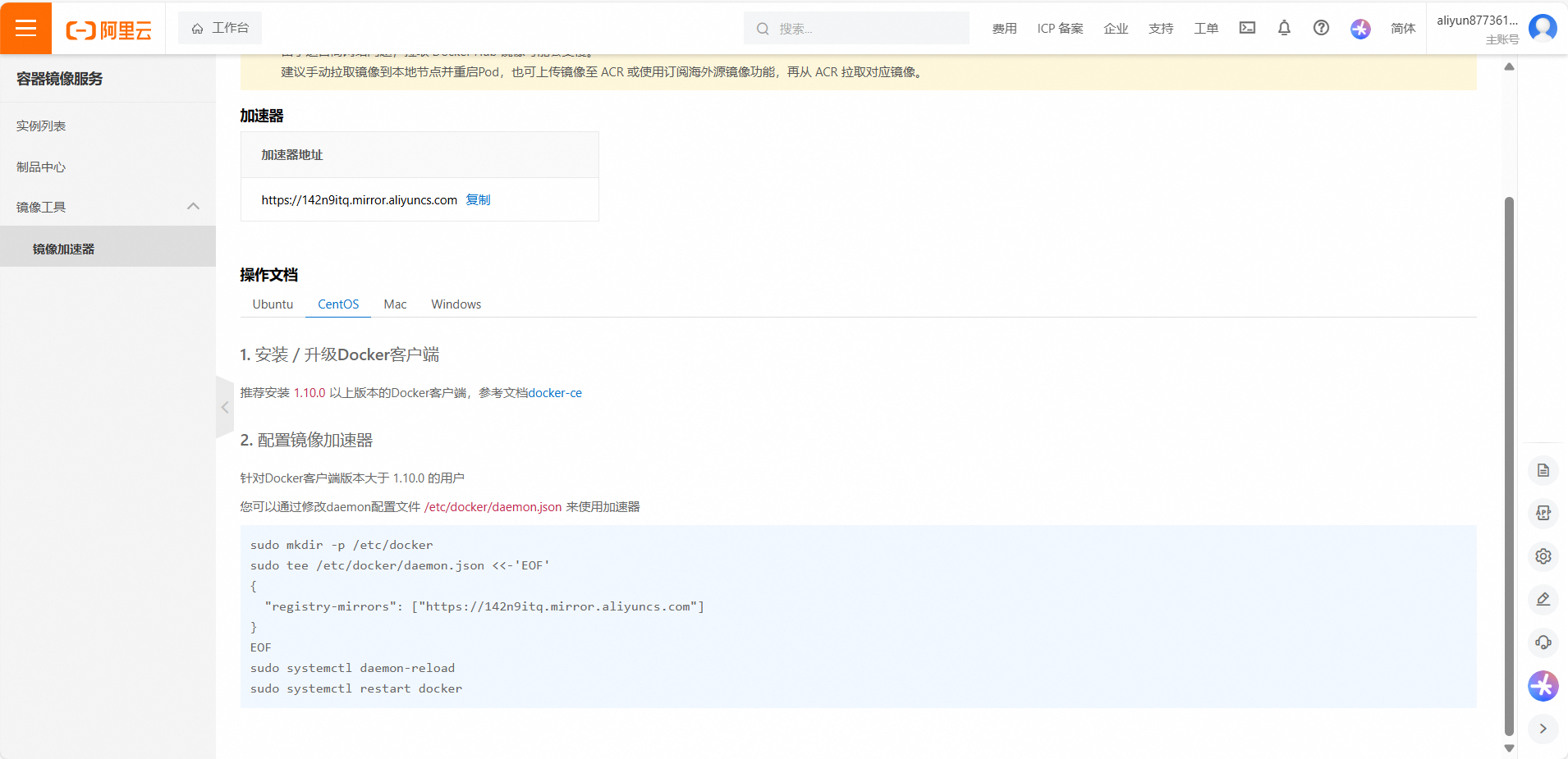The height and width of the screenshot is (759, 1568).
Task: Click the 加速器地址 table header
Action: pyautogui.click(x=292, y=155)
